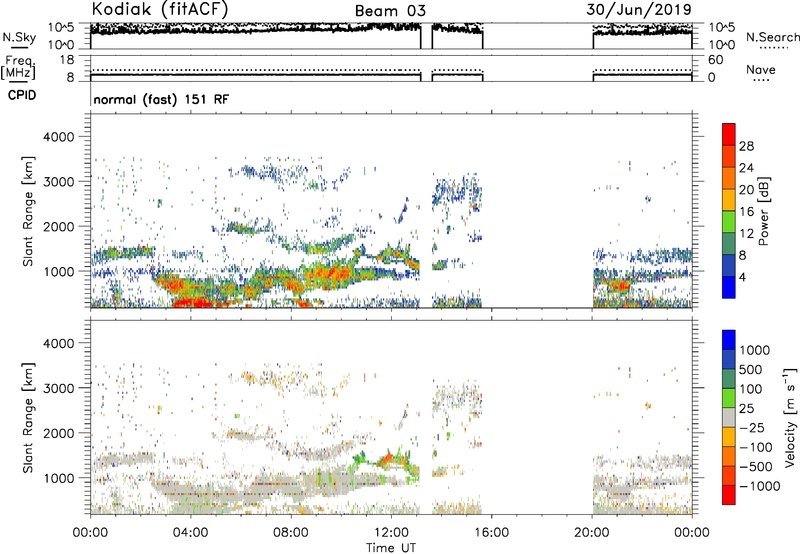
Task: Click the 'Kodiak (fitACF)' title text
Action: [160, 9]
